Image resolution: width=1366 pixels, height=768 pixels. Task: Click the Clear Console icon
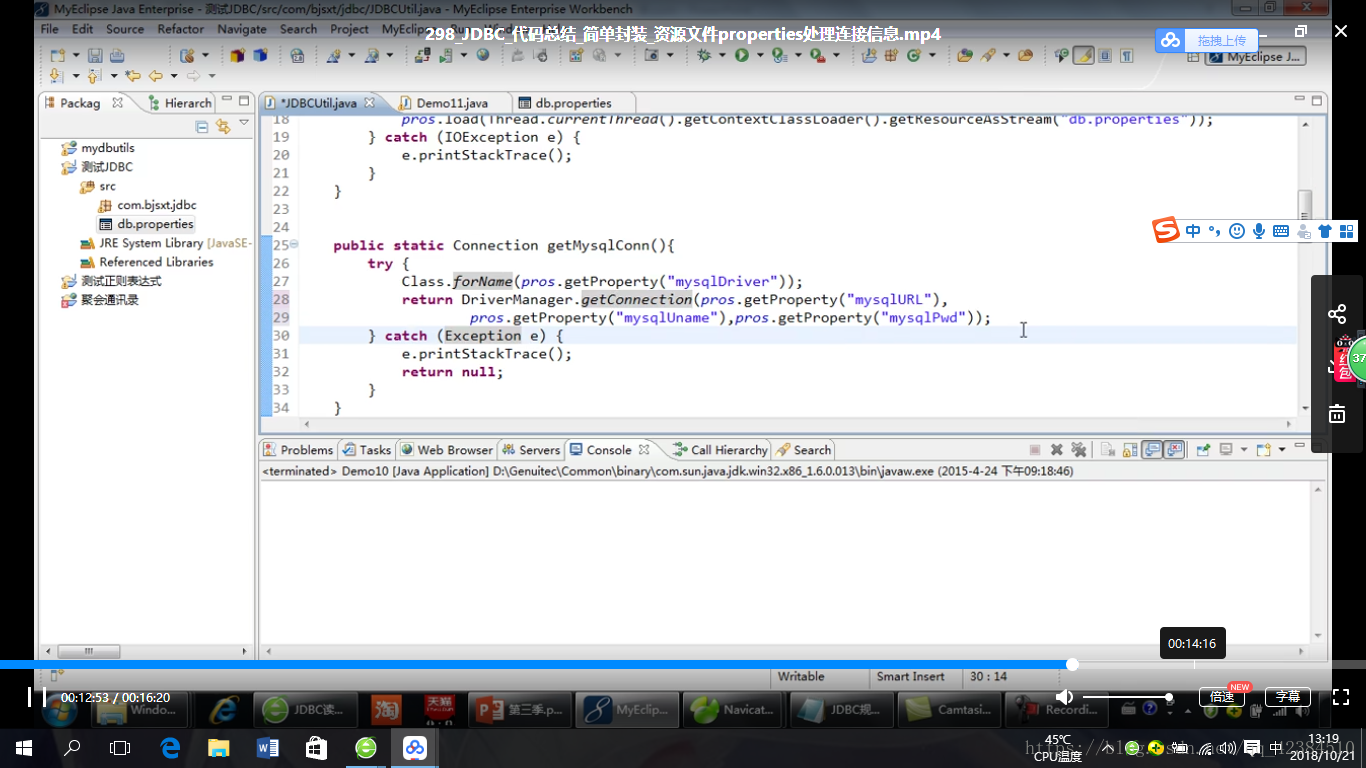[x=1107, y=450]
